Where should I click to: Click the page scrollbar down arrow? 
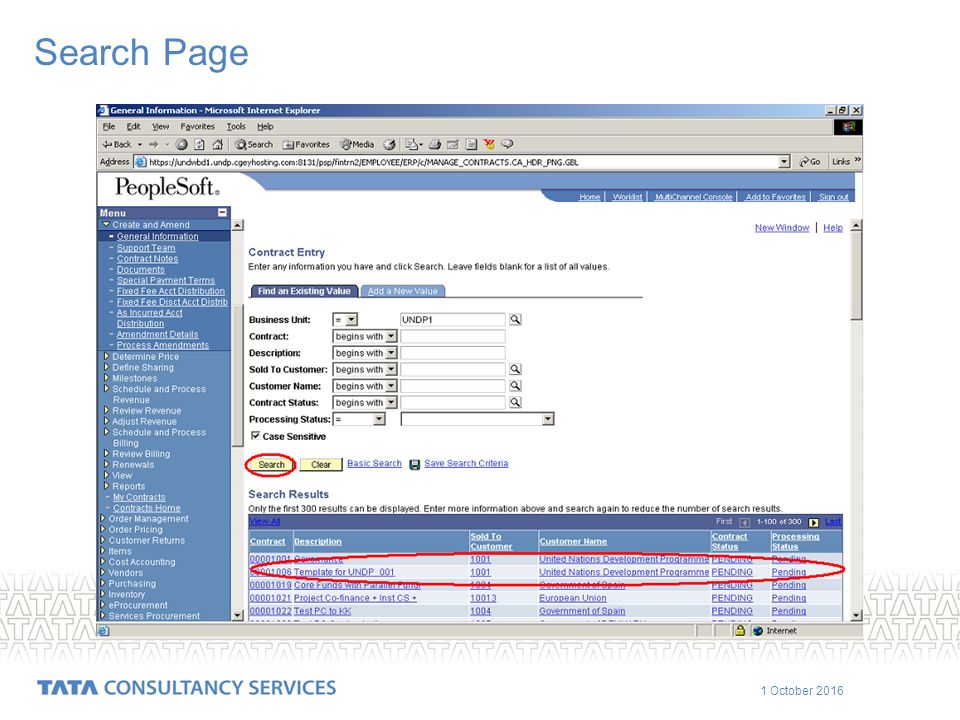tap(857, 615)
